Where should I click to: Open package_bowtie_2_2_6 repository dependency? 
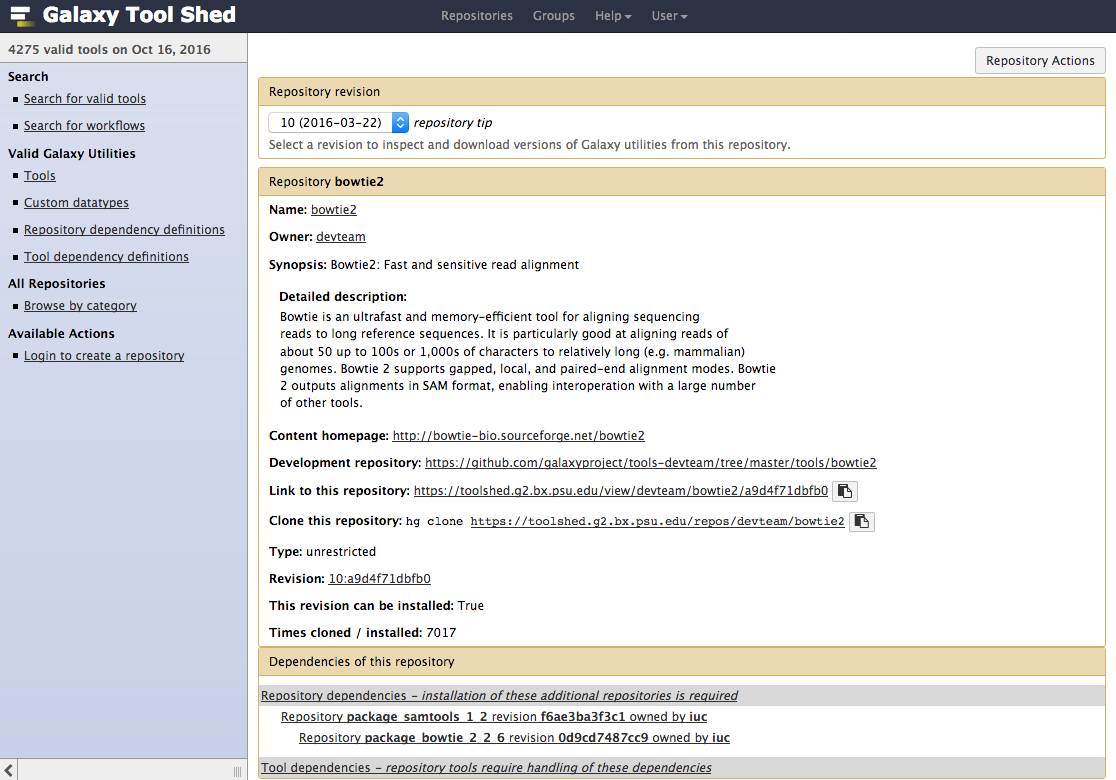point(514,738)
